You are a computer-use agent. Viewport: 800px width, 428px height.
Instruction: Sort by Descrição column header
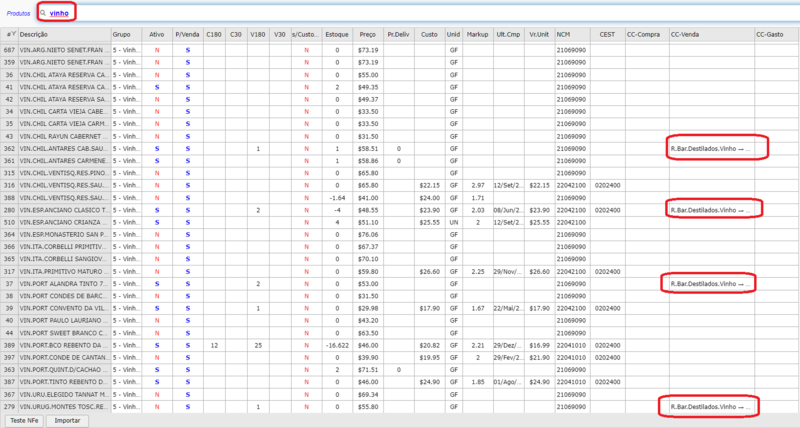[x=65, y=34]
